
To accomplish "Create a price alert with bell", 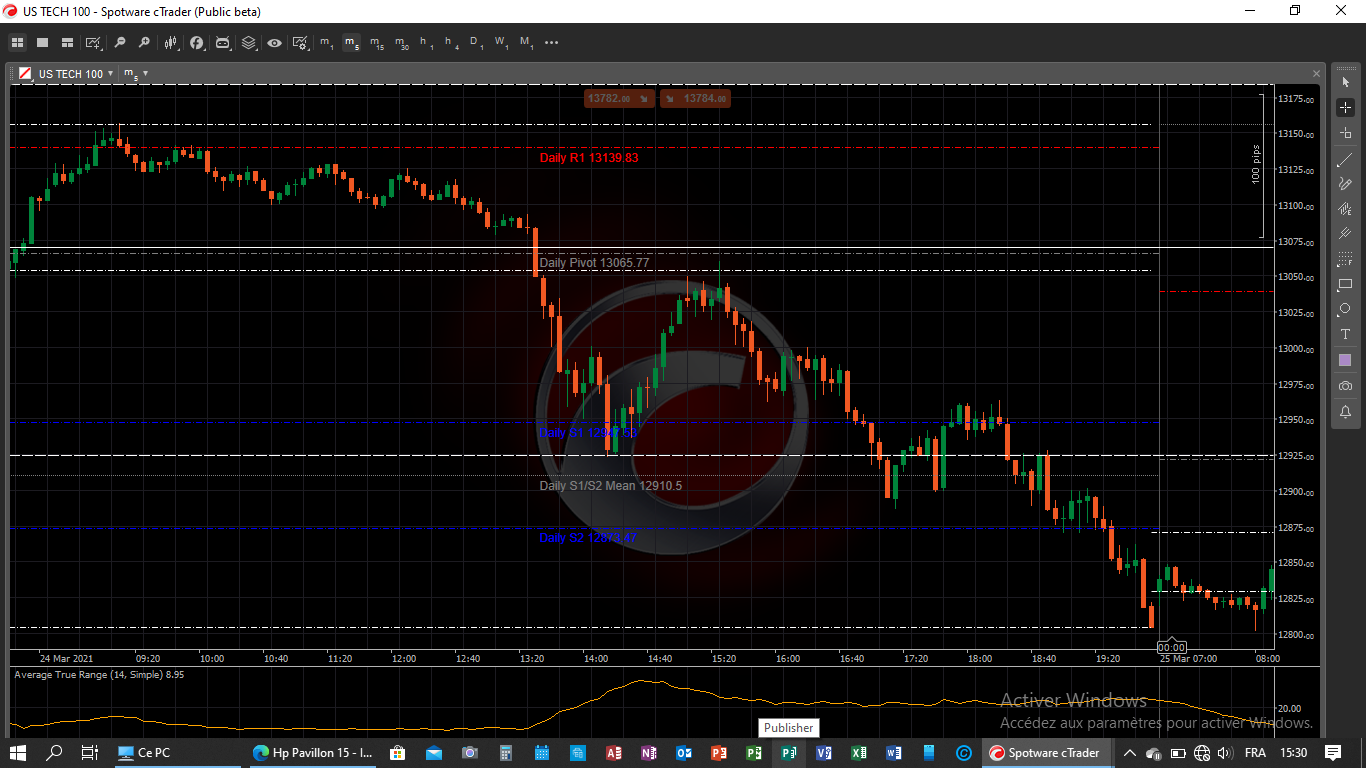I will 1345,411.
